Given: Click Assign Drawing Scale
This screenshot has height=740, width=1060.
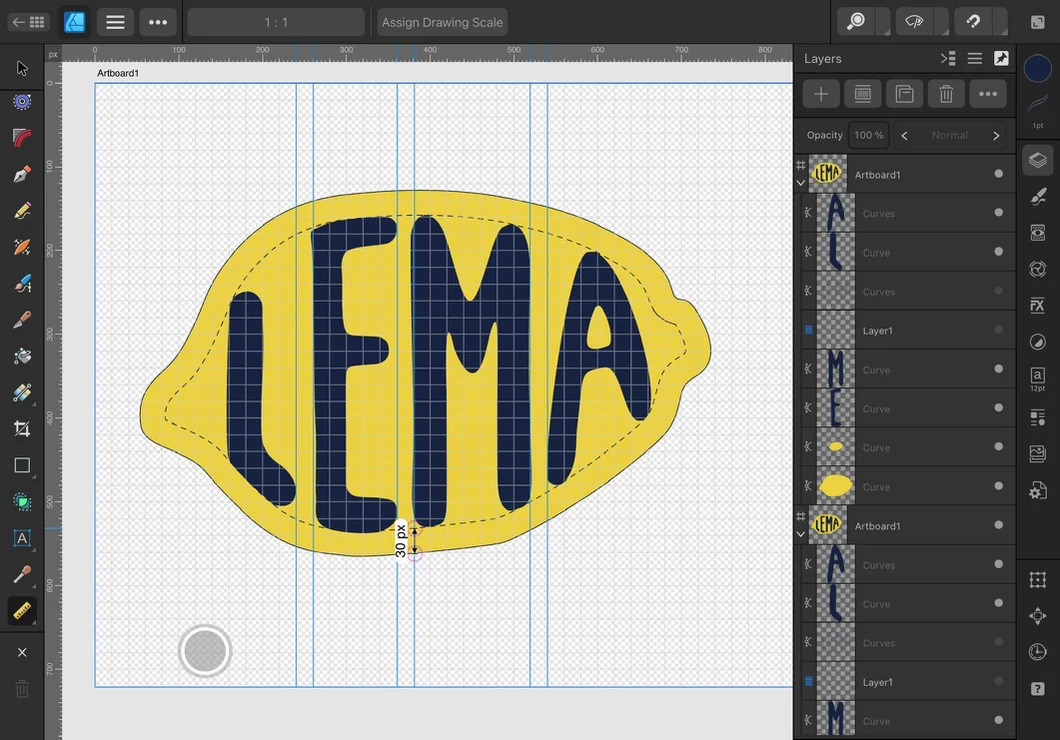Looking at the screenshot, I should [442, 22].
